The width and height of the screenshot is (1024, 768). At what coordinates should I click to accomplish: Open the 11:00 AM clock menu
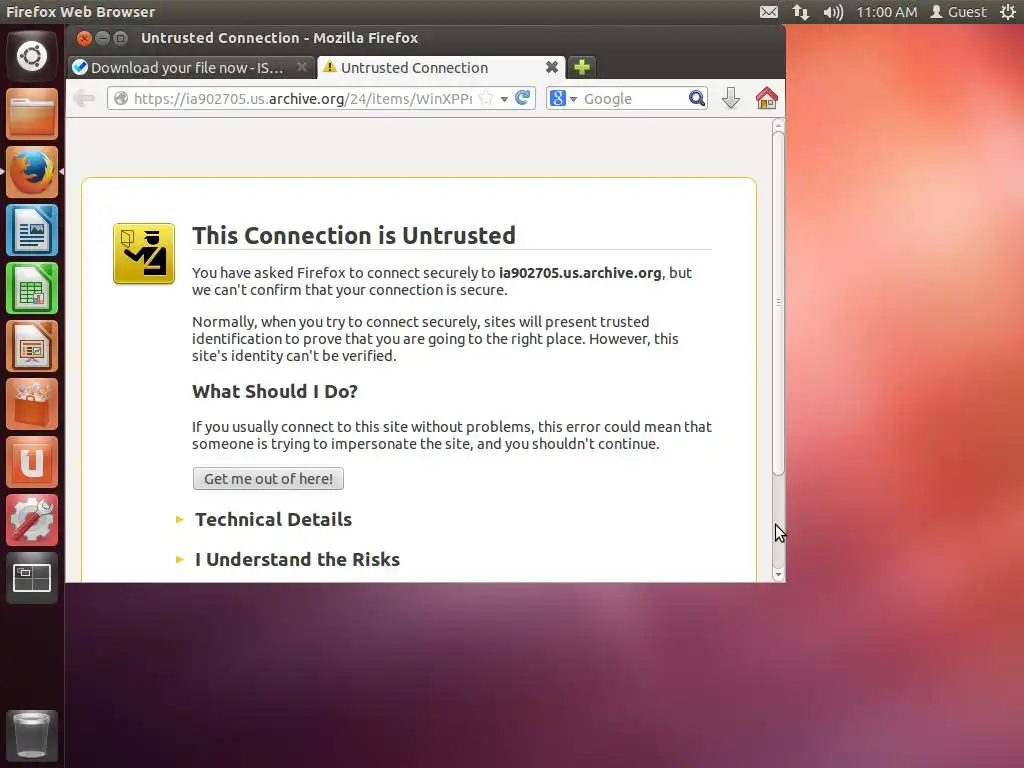click(886, 12)
